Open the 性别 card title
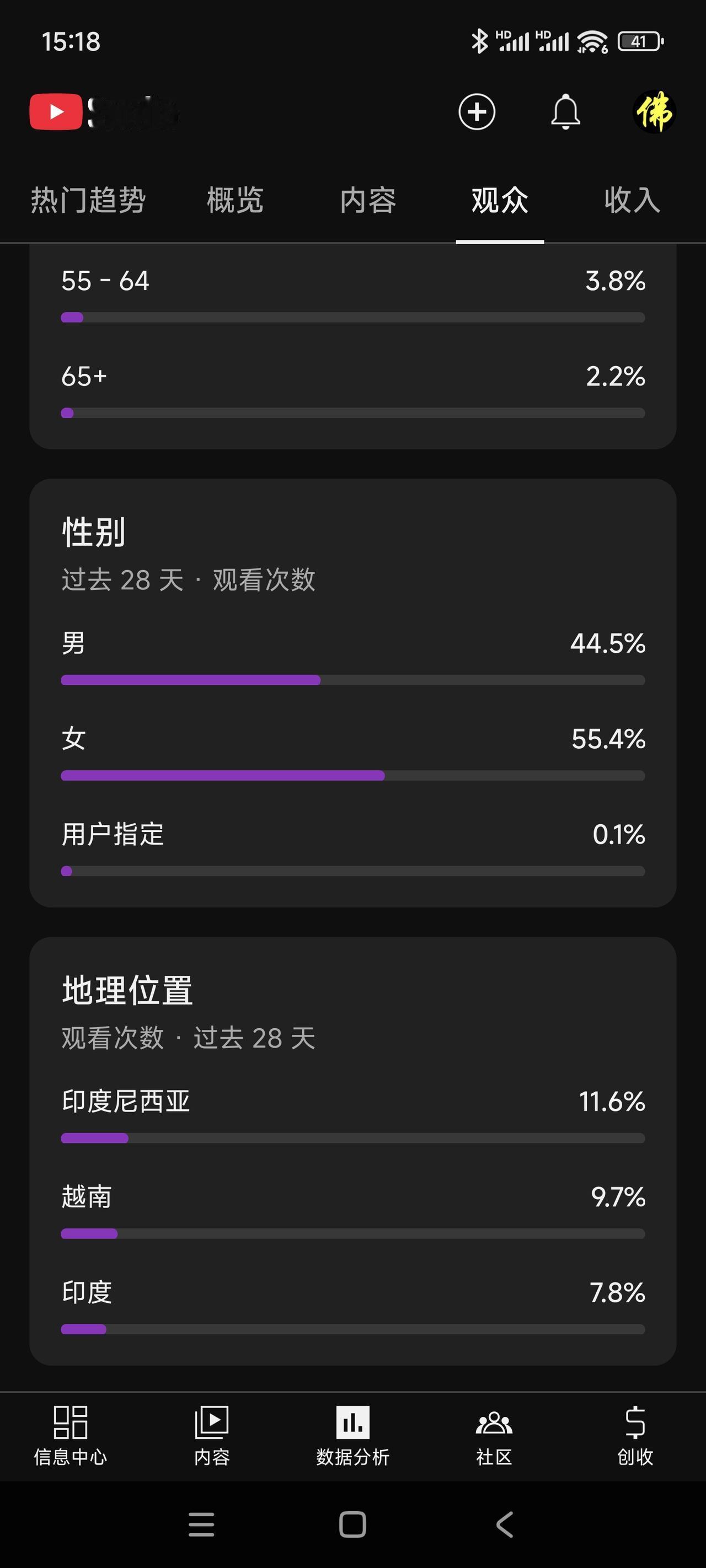 pos(94,532)
